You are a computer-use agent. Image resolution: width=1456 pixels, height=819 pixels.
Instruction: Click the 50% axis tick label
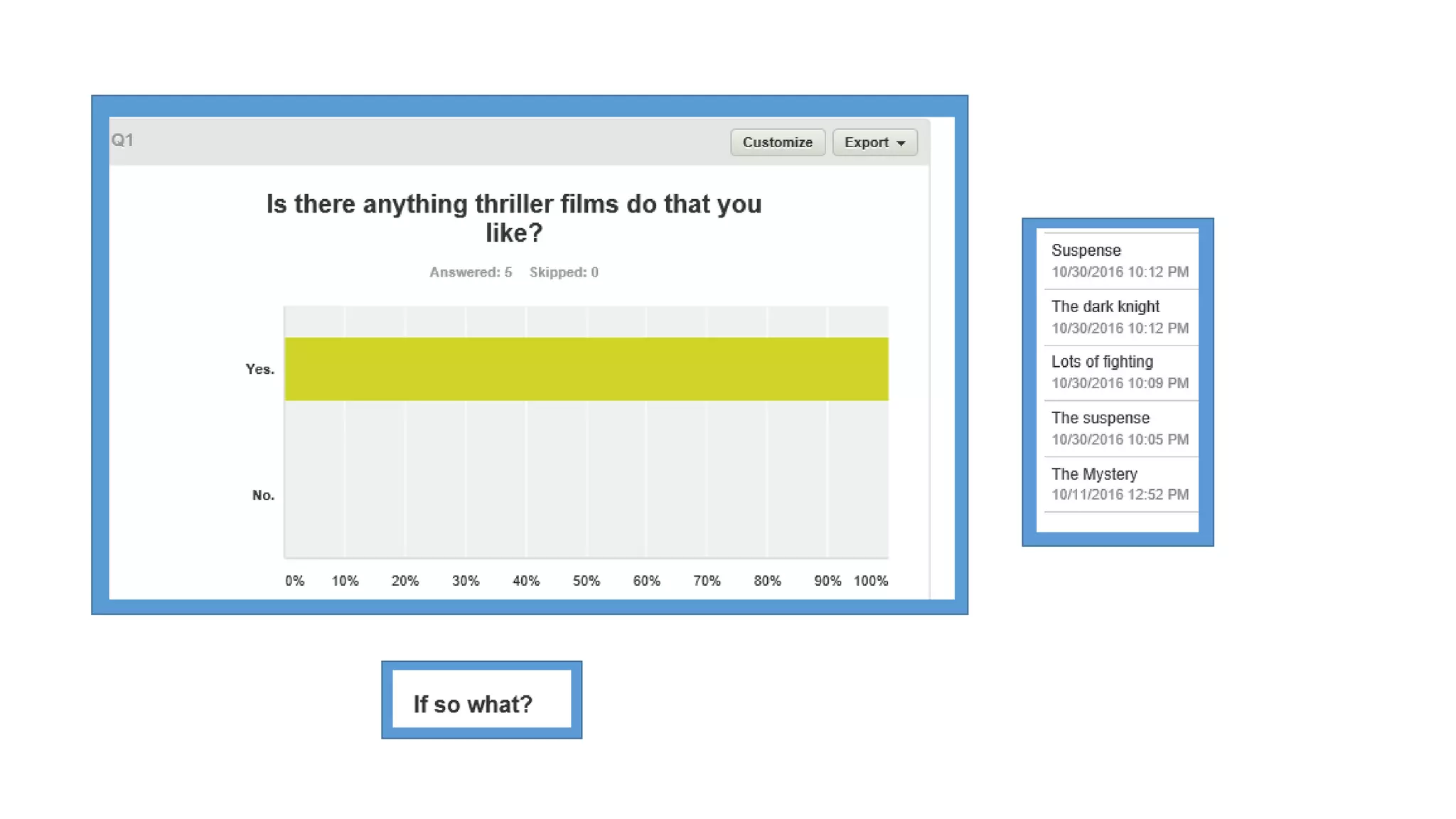click(x=586, y=581)
